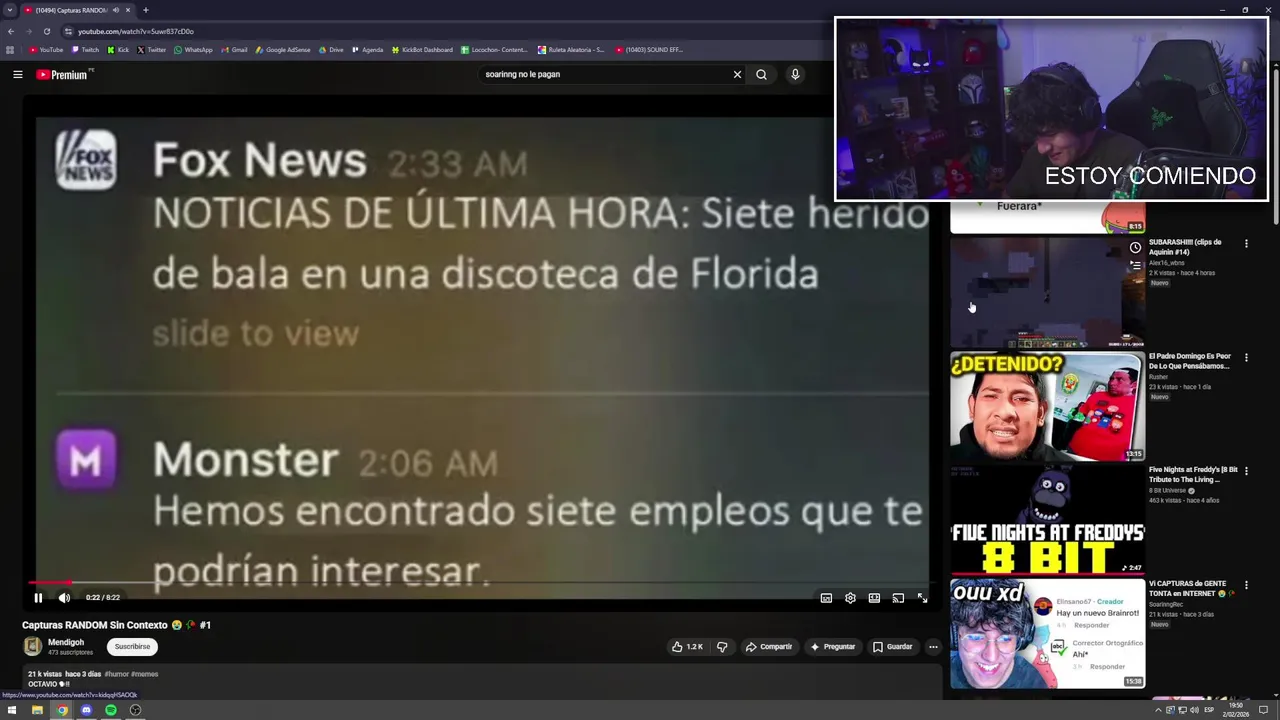Open the Google AdSense bookmark
This screenshot has height=720, width=1280.
[283, 49]
